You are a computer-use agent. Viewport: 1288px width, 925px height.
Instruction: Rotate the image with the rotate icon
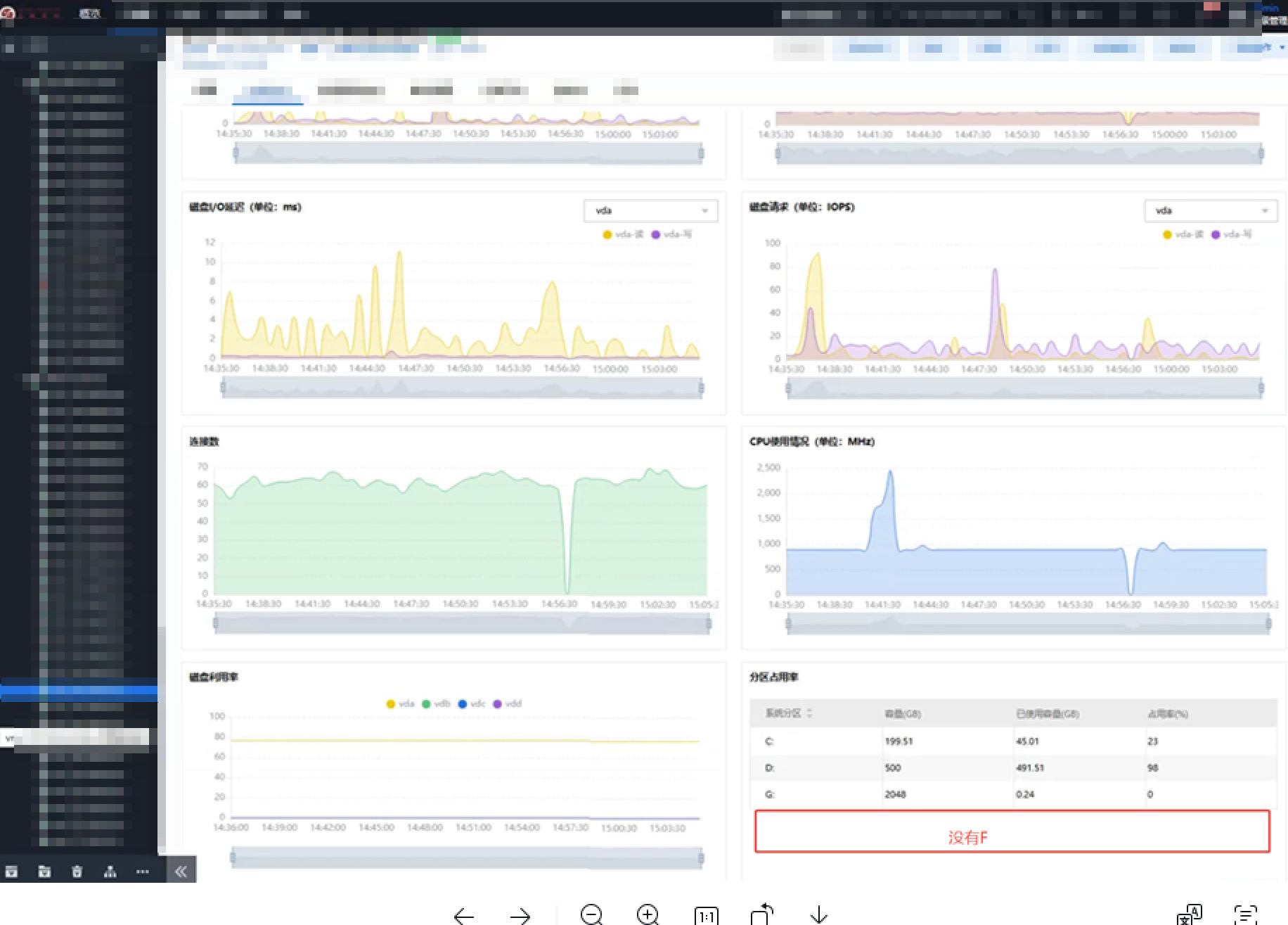point(761,914)
